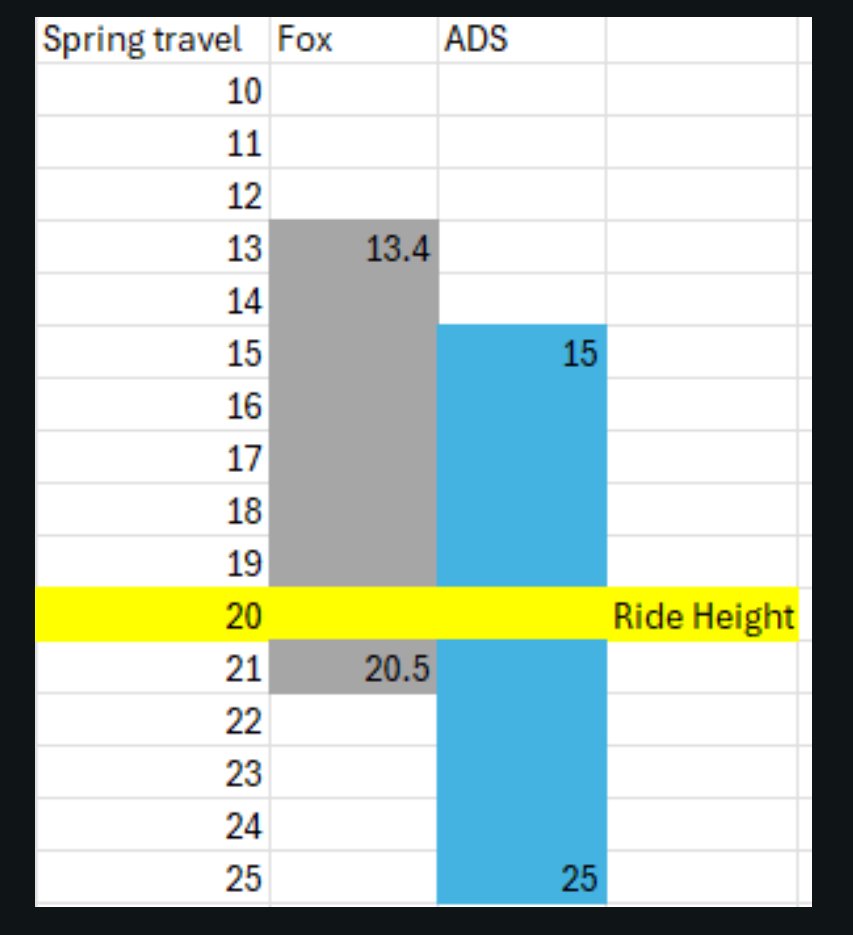Select the Spring travel header cell
853x935 pixels.
click(153, 40)
